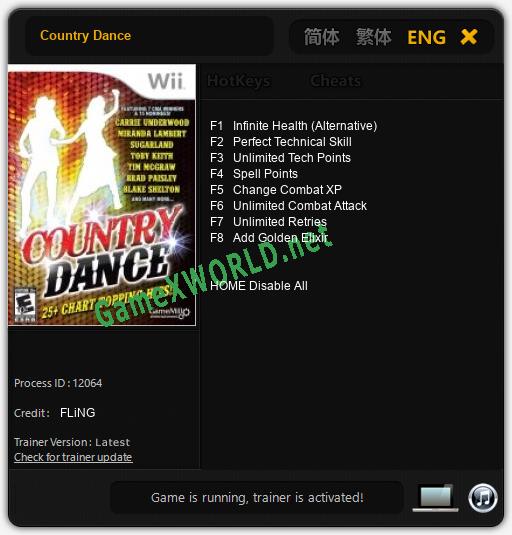Screen dimensions: 512x535
Task: Open the Check for trainer update link
Action: (x=73, y=457)
